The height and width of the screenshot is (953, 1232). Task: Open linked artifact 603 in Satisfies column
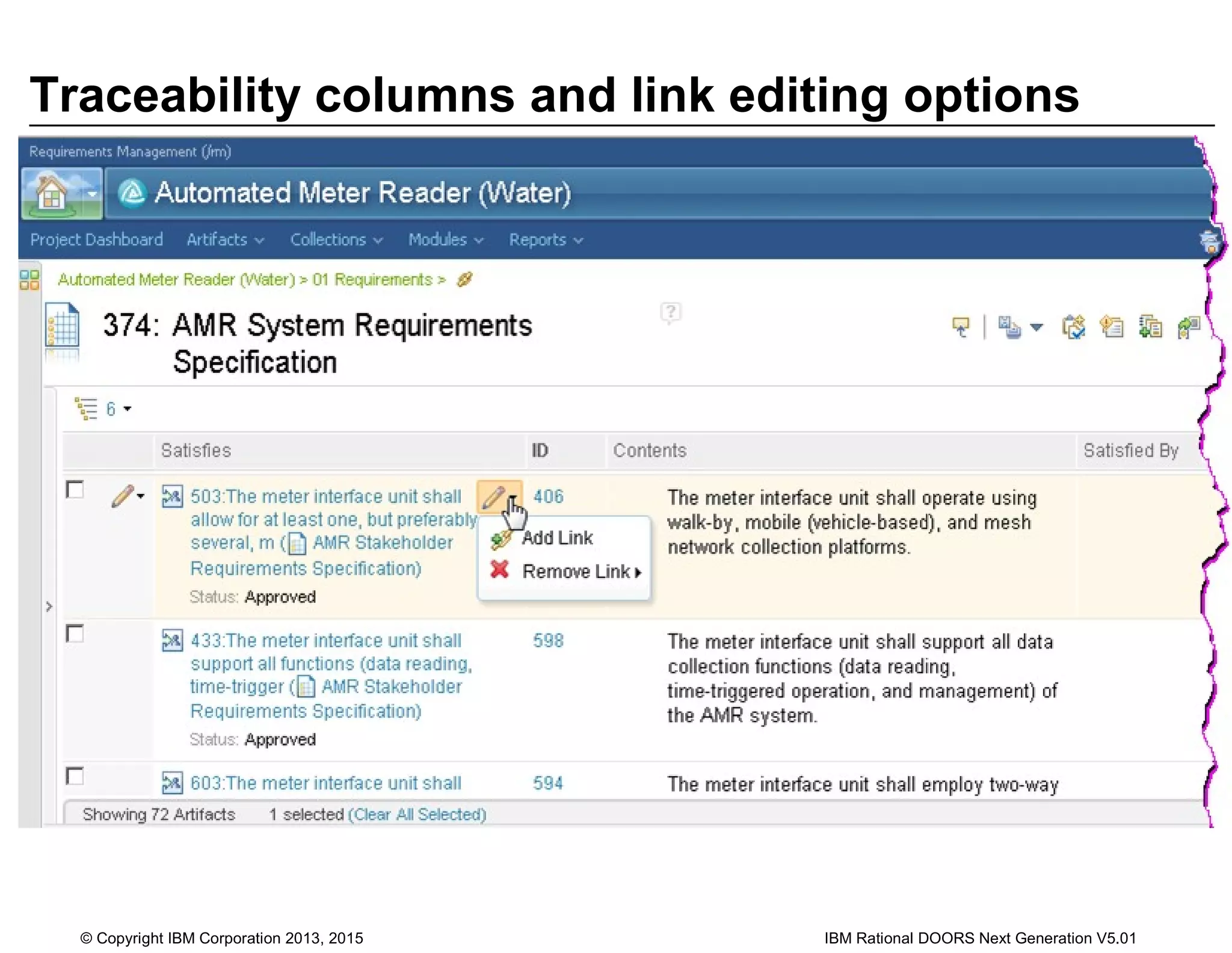(x=325, y=783)
